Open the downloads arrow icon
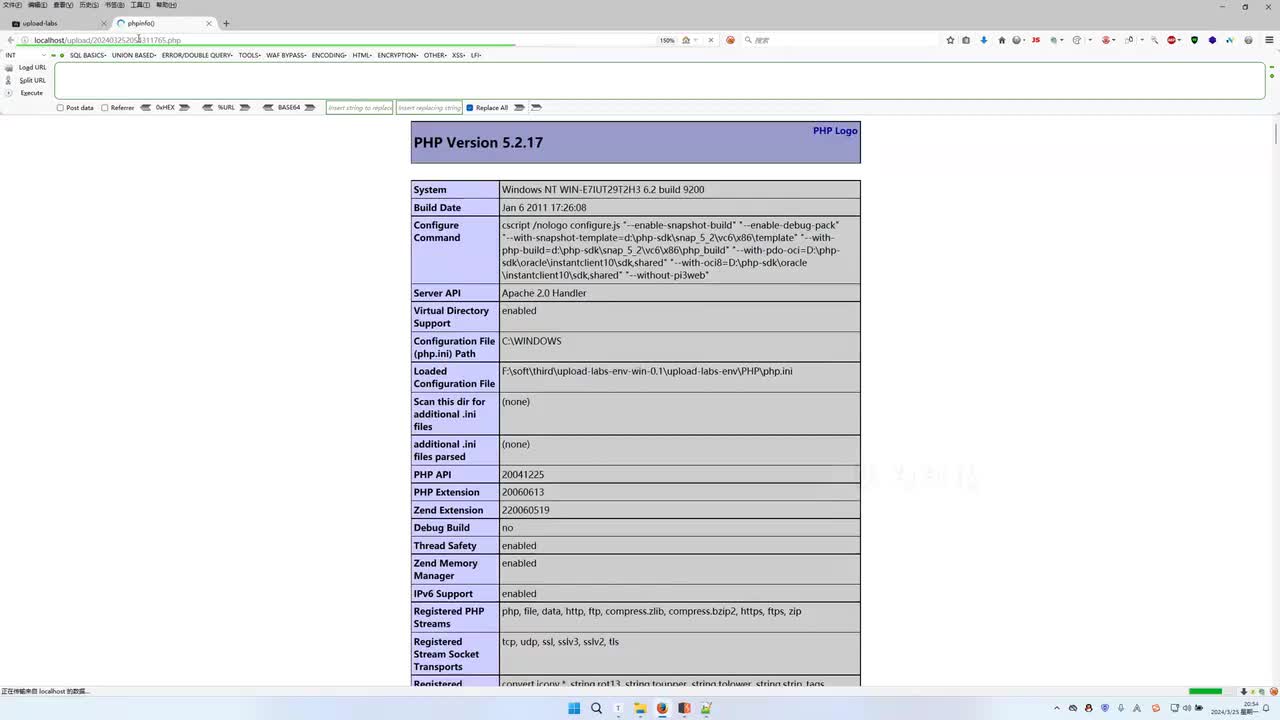Screen dimensions: 1280x720 coord(983,40)
